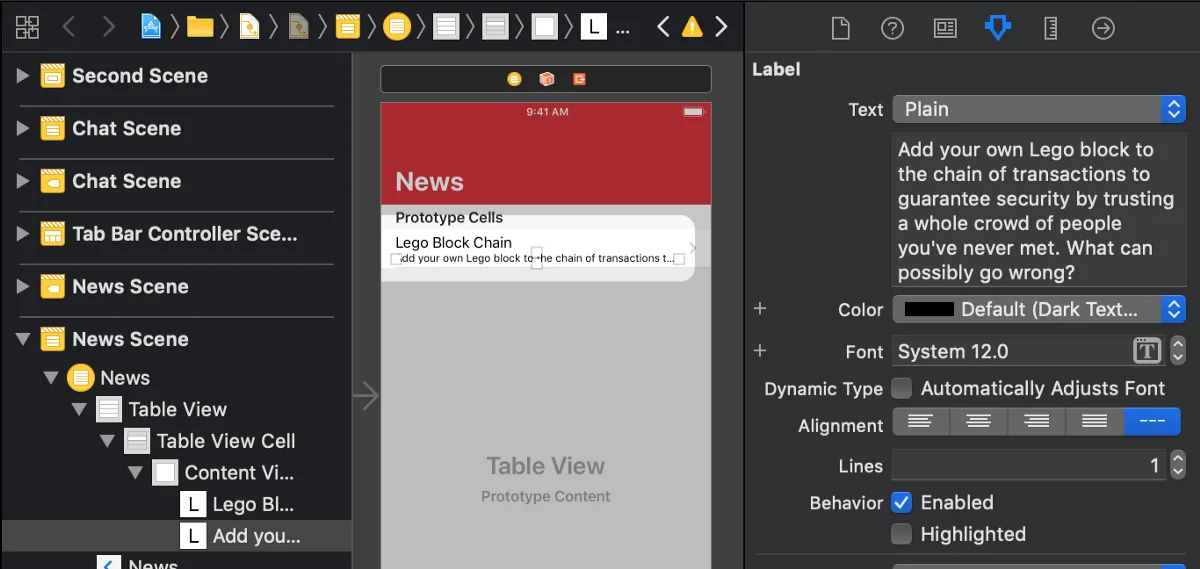The image size is (1200, 569).
Task: Expand the Second Scene outline item
Action: [23, 76]
